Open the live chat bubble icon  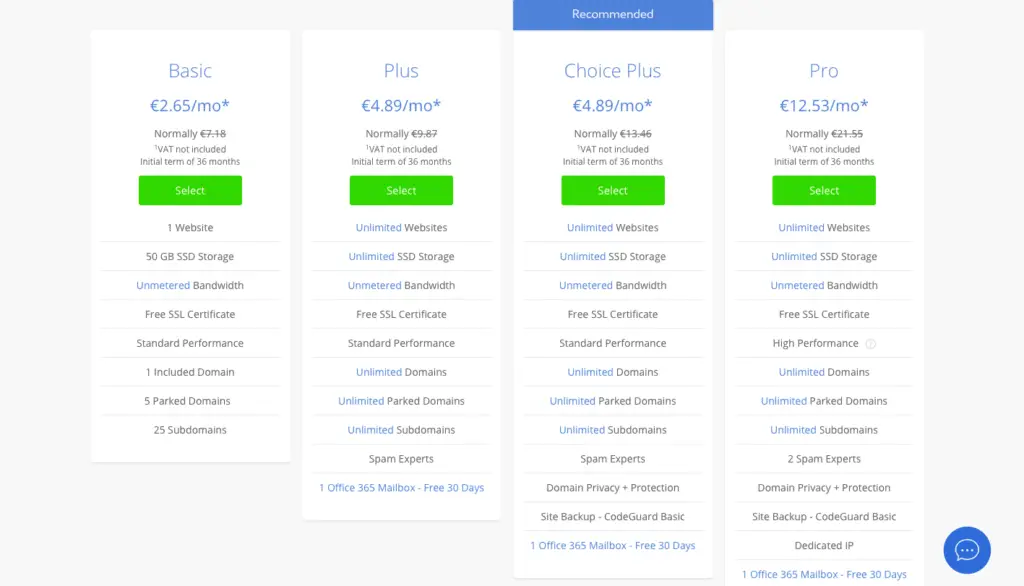point(967,550)
